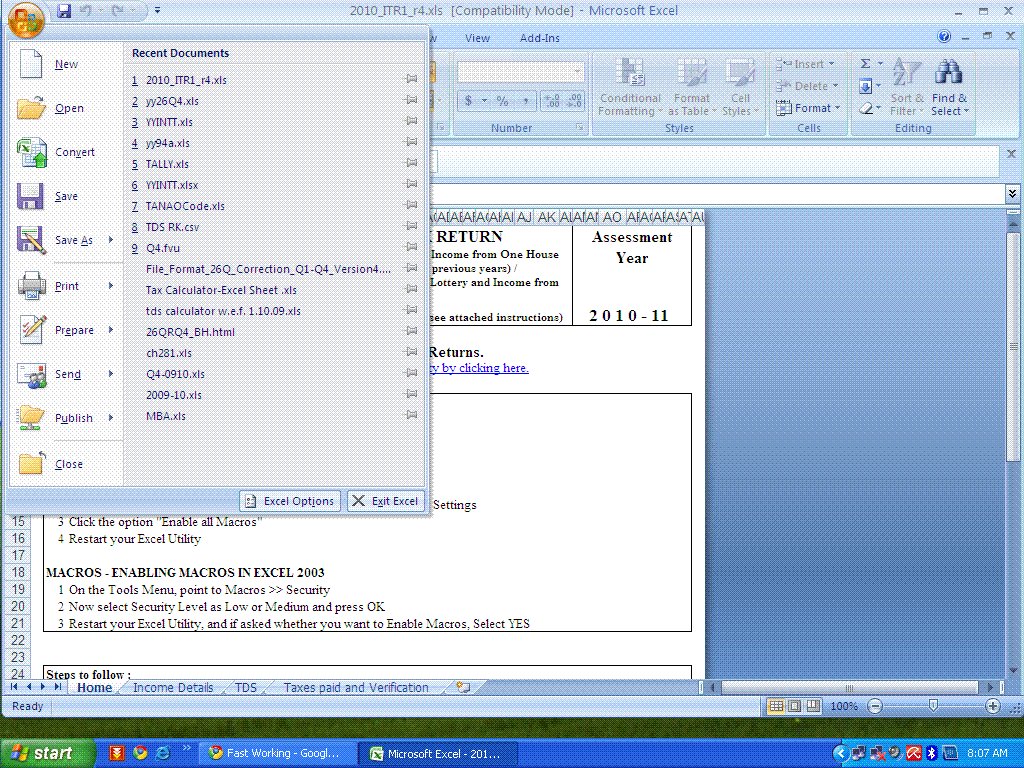The width and height of the screenshot is (1024, 768).
Task: Click the Print printer icon
Action: coord(31,285)
